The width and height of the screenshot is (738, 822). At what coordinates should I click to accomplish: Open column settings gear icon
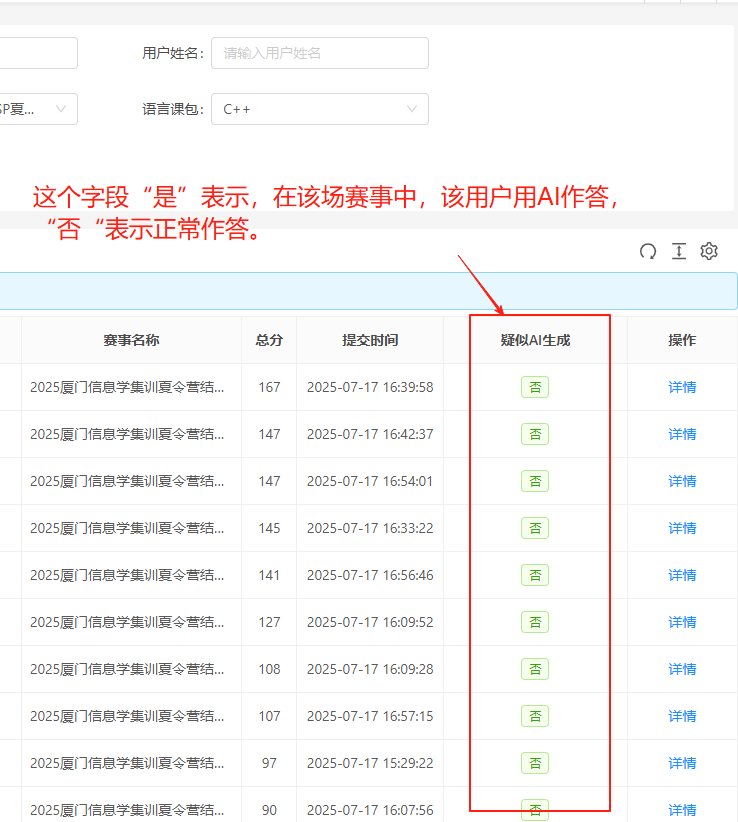[x=709, y=252]
